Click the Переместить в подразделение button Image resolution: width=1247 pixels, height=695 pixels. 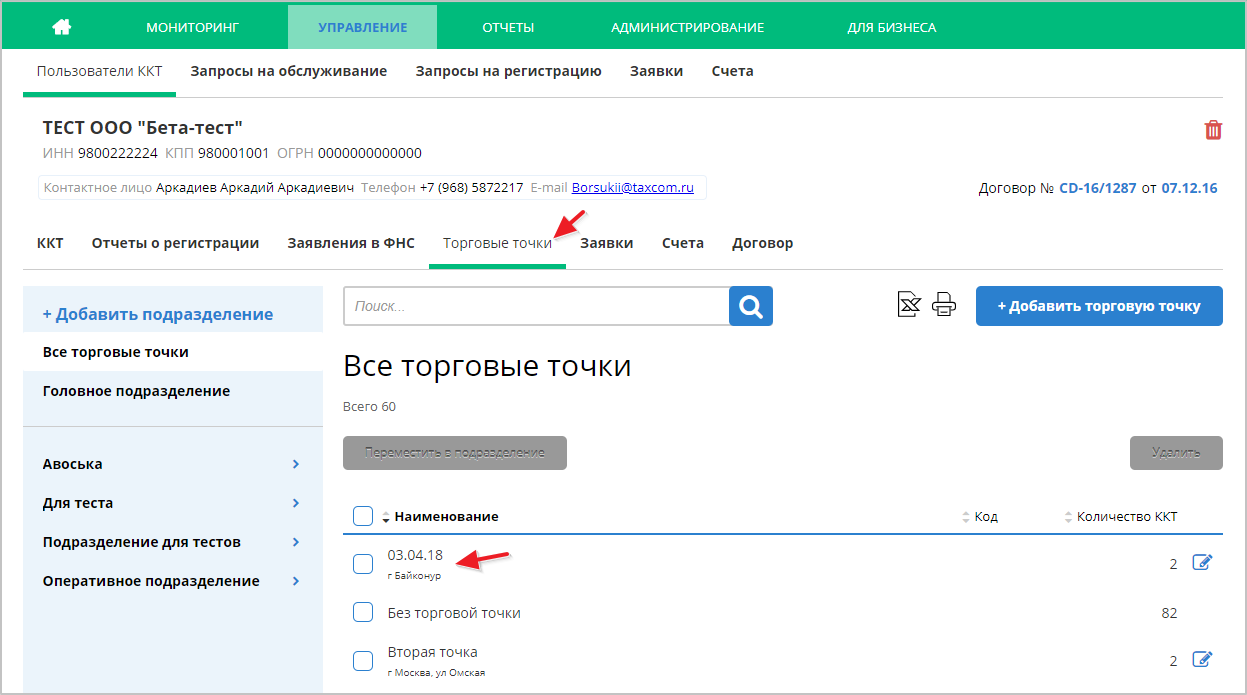455,453
